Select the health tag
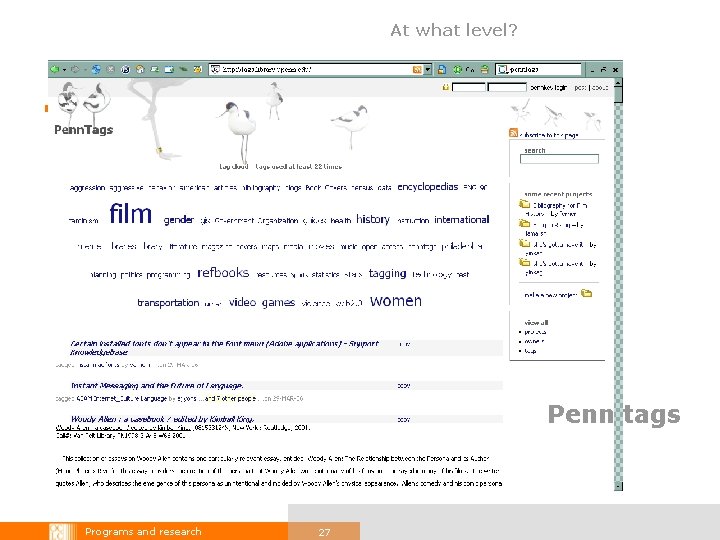Image resolution: width=720 pixels, height=540 pixels. click(341, 221)
